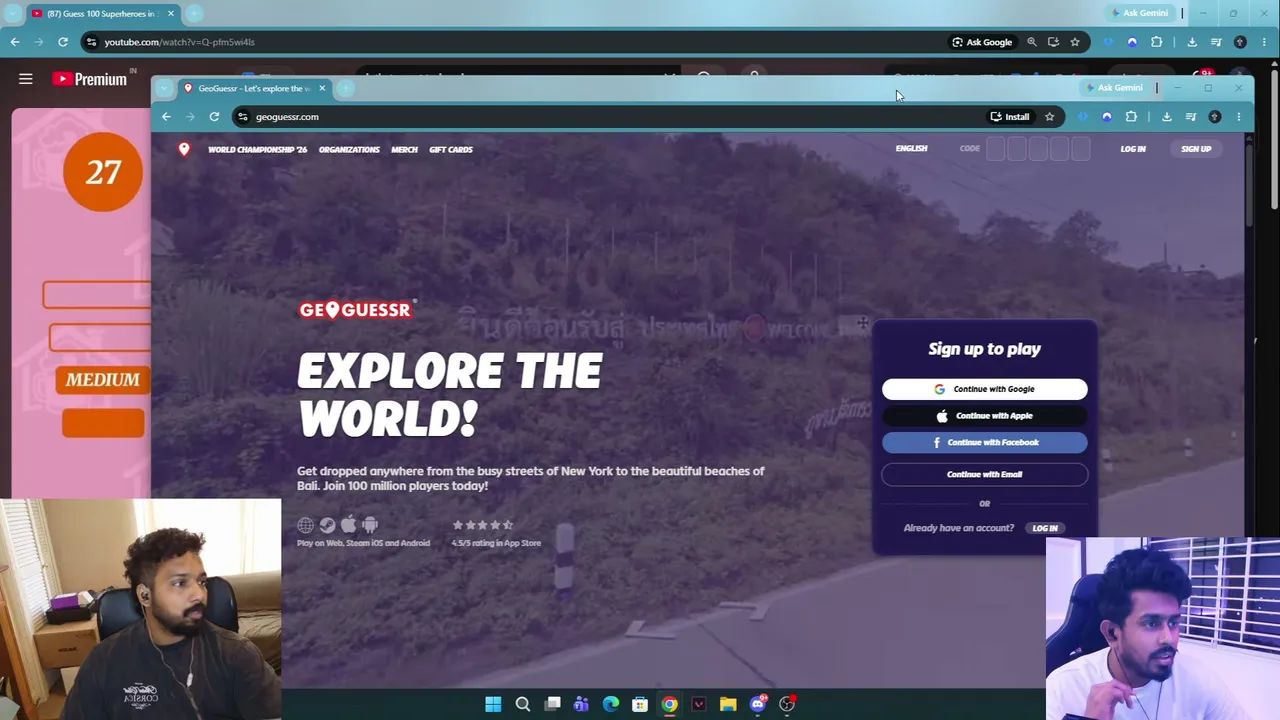Continue with Facebook to sign up
The image size is (1280, 720).
(x=985, y=442)
